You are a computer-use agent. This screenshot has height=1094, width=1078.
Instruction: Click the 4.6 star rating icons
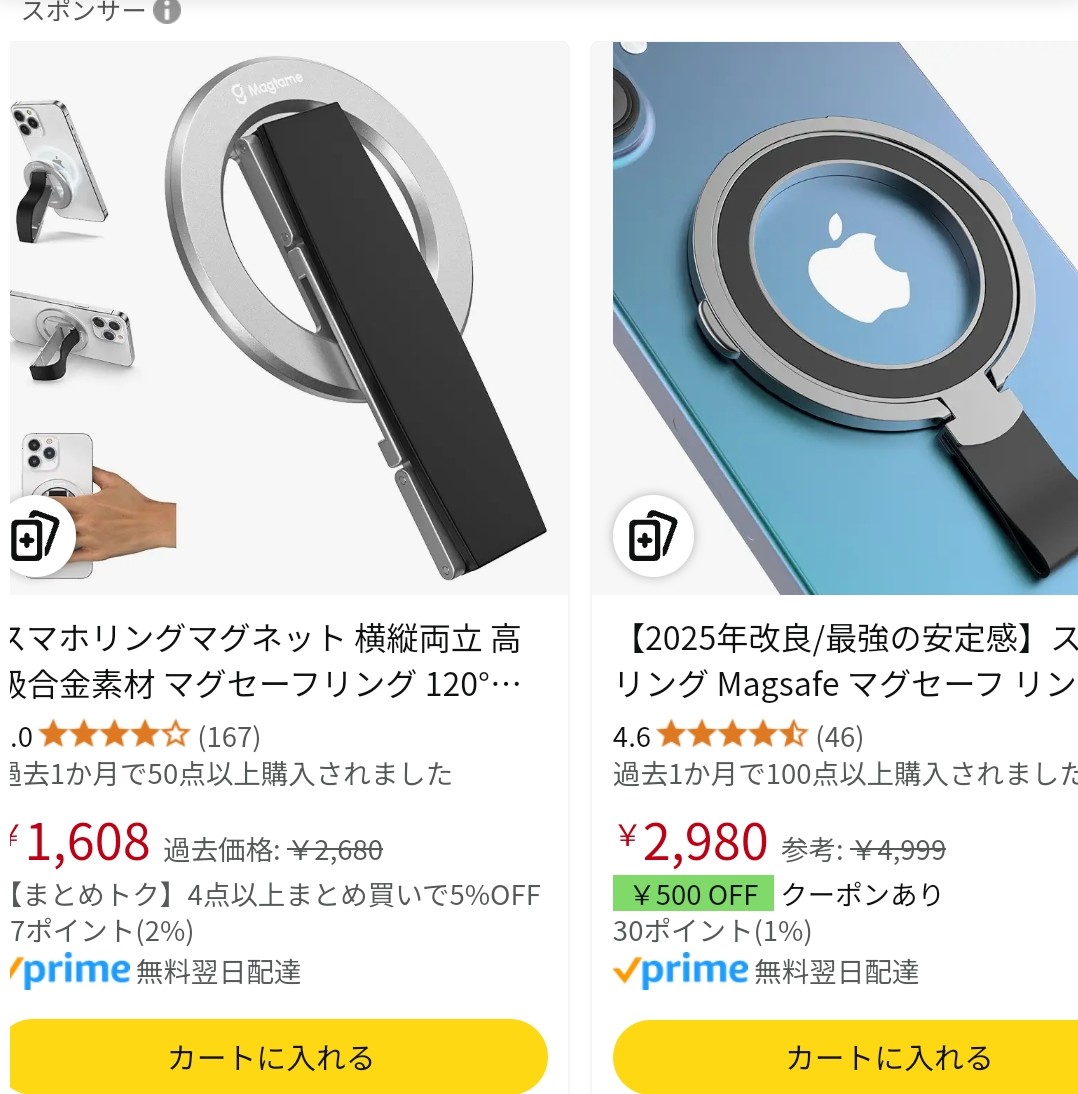point(732,735)
